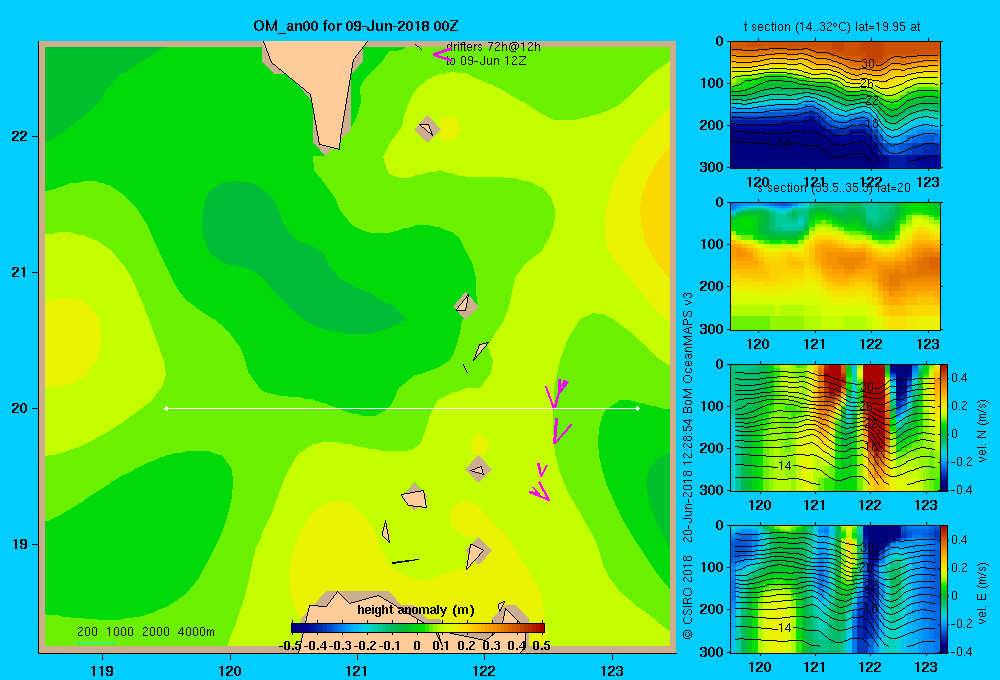Viewport: 1000px width, 680px height.
Task: Click the "t section (14..32°C) lat=19.95 at" title
Action: (x=832, y=27)
